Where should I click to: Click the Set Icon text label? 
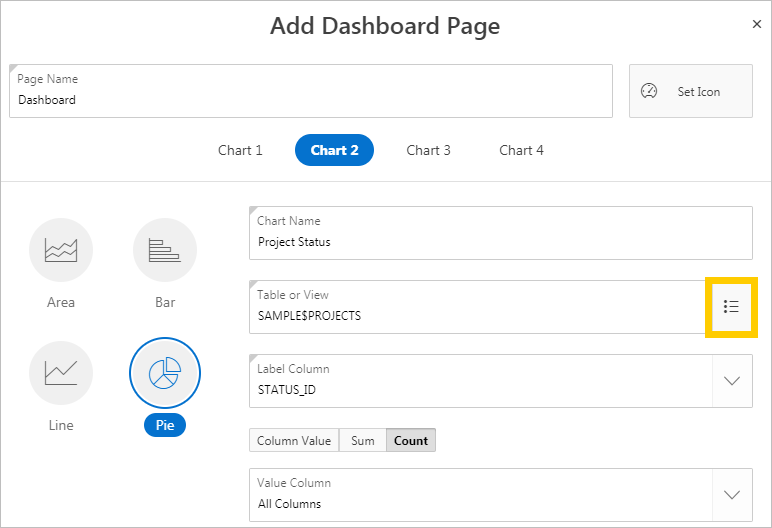699,92
